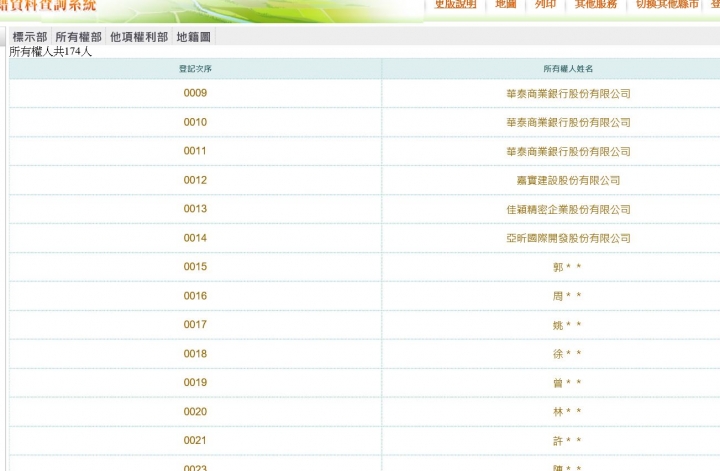The height and width of the screenshot is (471, 720).
Task: Select registration number 0011
Action: pyautogui.click(x=195, y=151)
